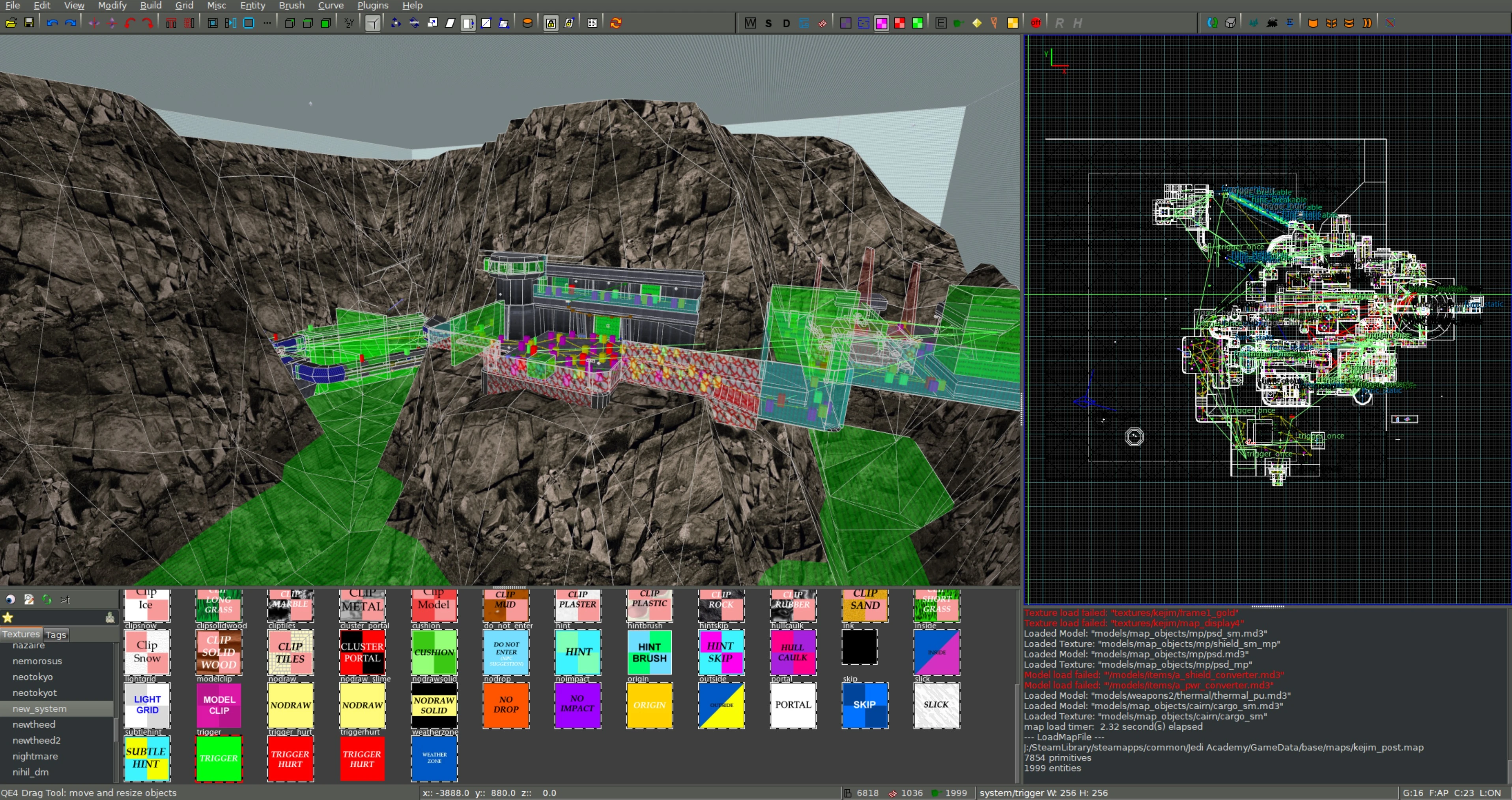Pick the green TRIGGER texture swatch
This screenshot has height=800, width=1512.
(x=219, y=758)
